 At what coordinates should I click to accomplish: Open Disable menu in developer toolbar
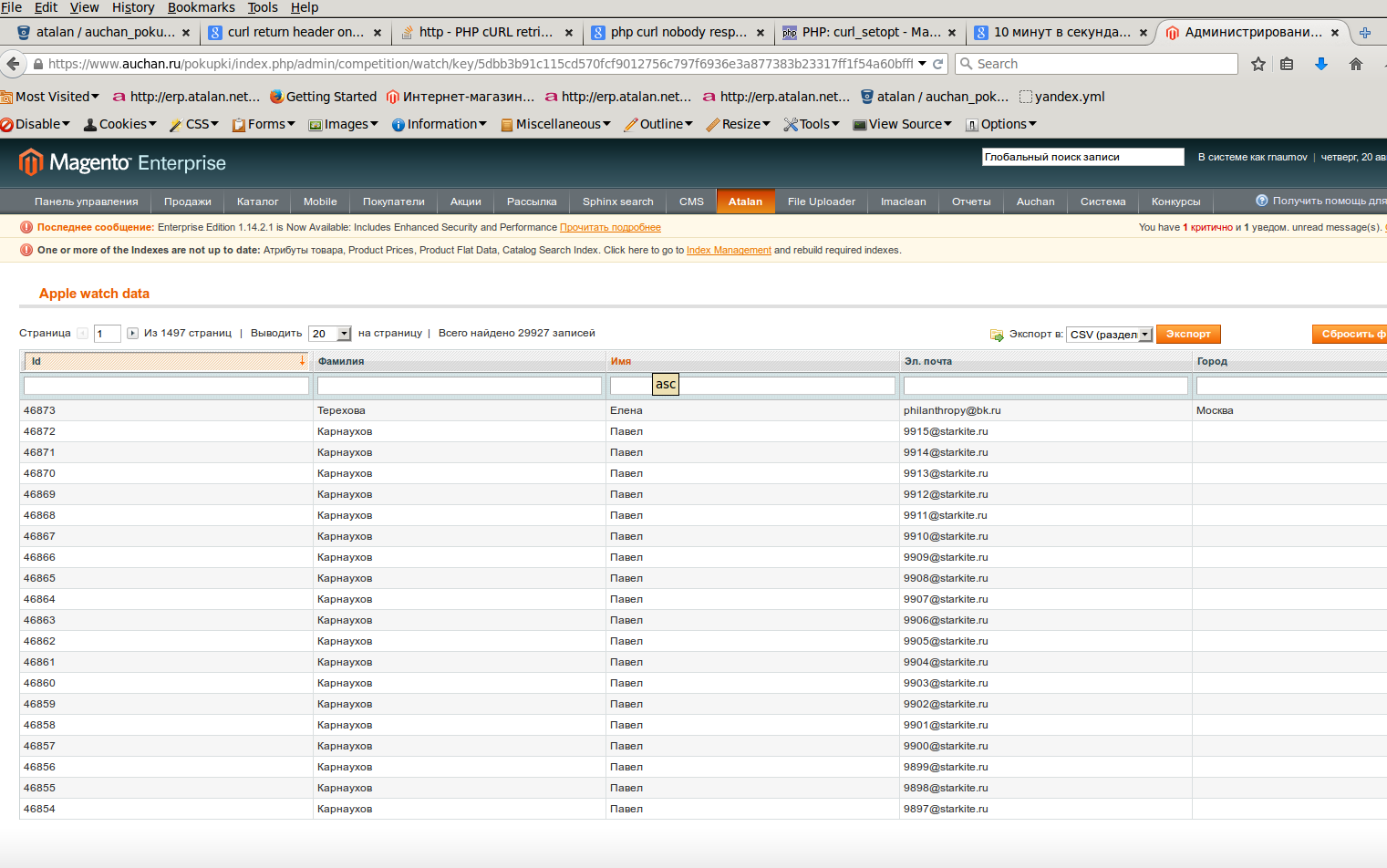point(36,124)
